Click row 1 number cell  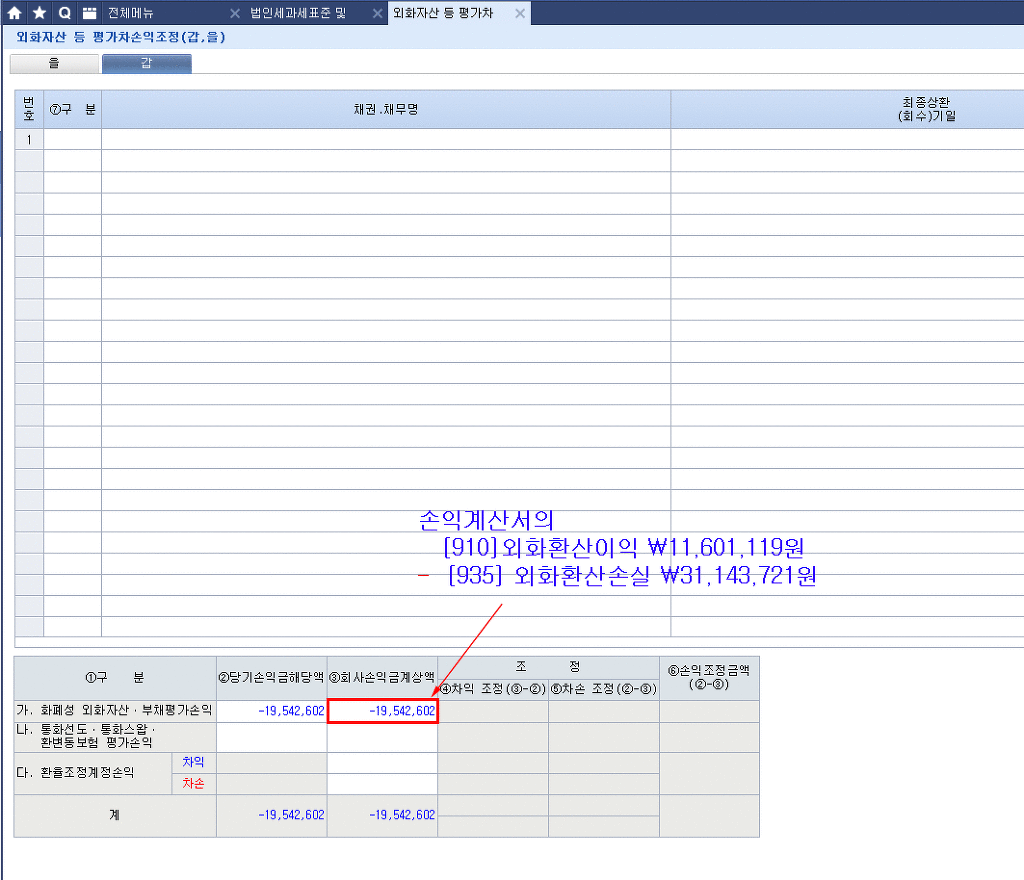point(29,139)
